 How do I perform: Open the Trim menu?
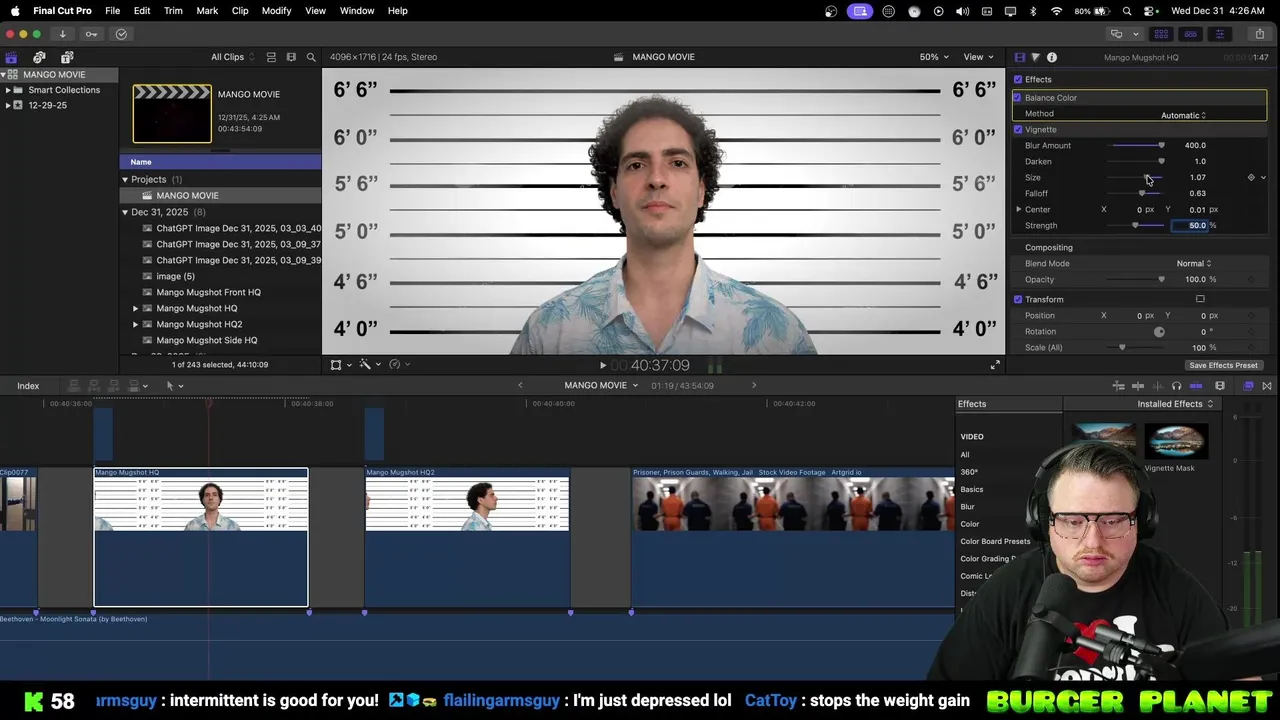173,10
